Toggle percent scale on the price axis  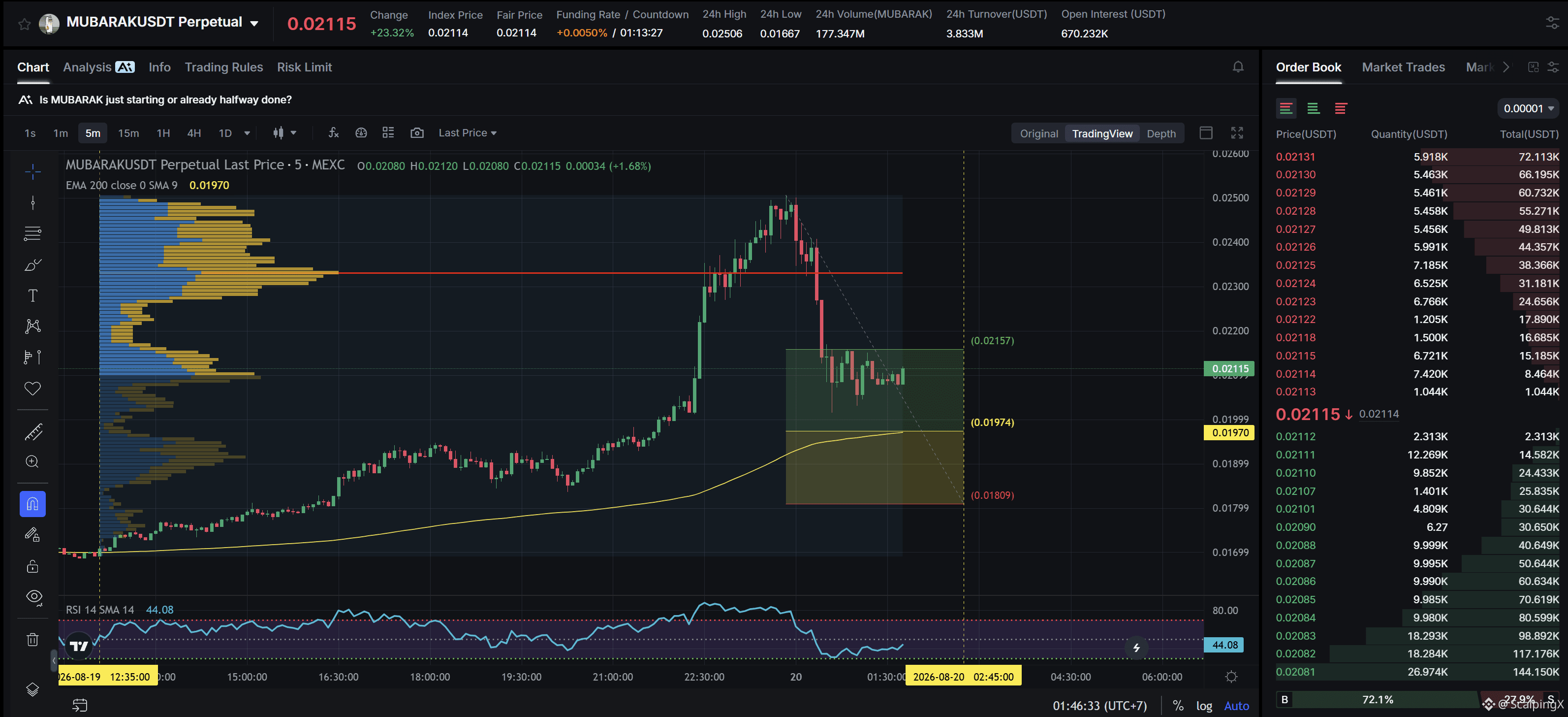1178,705
